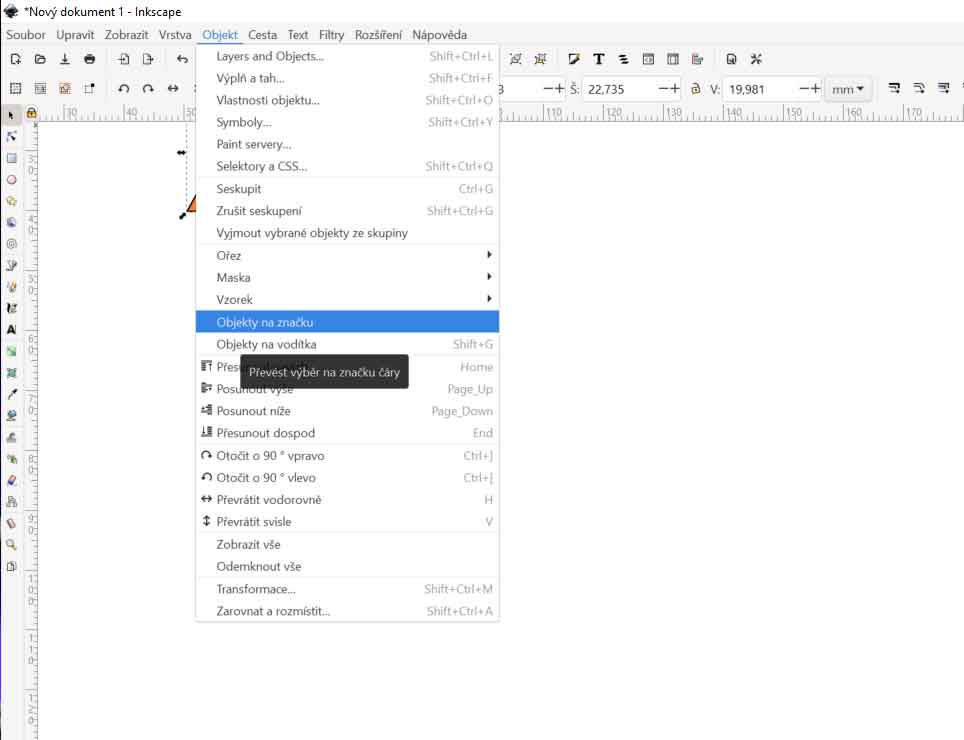
Task: Open the mm units dropdown
Action: [848, 89]
